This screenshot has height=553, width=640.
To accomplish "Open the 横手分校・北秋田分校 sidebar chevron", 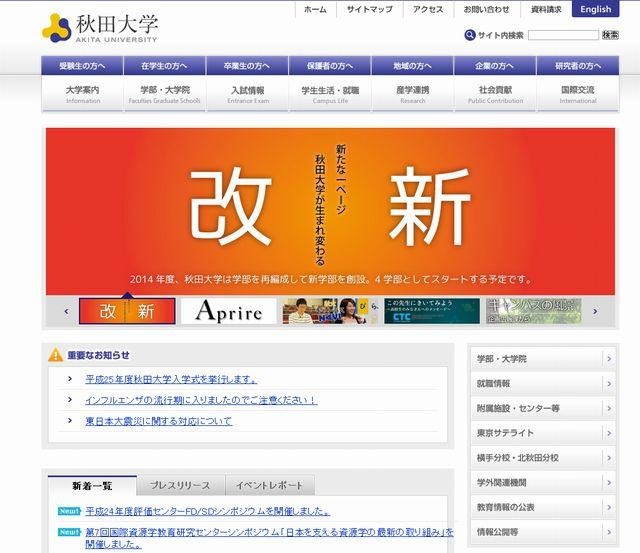I will 609,458.
